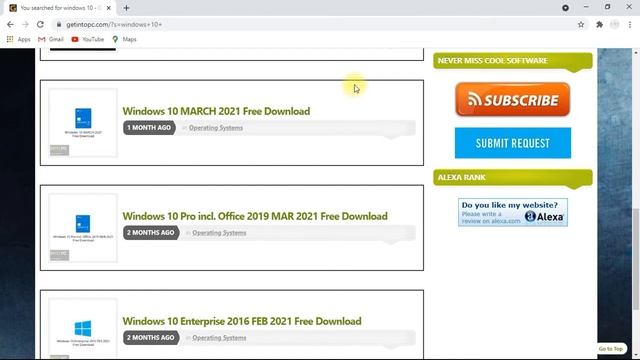Select the 'You searched for windows 10' tab
The image size is (640, 360).
tap(60, 8)
